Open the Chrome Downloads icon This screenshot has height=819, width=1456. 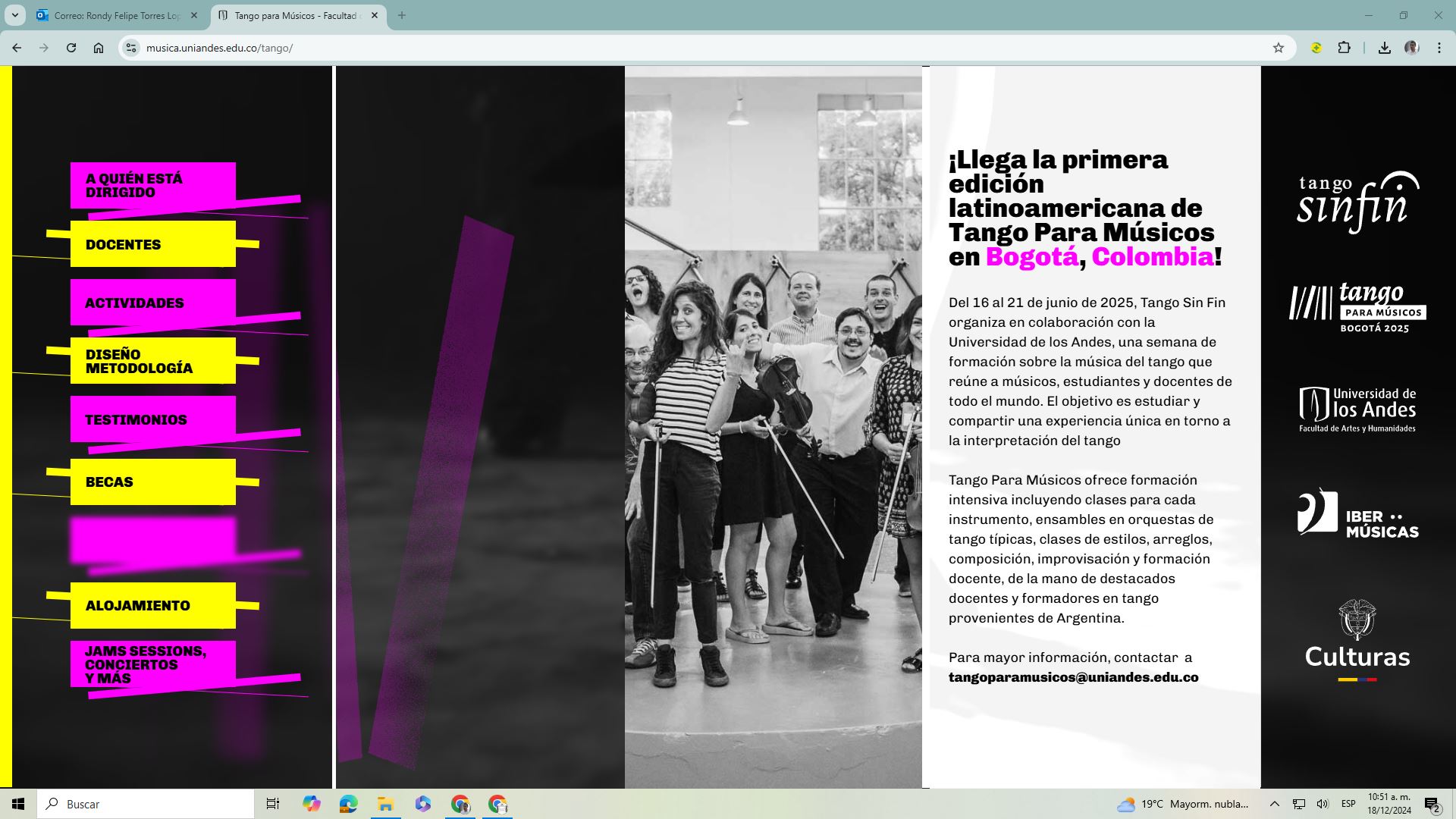tap(1385, 47)
